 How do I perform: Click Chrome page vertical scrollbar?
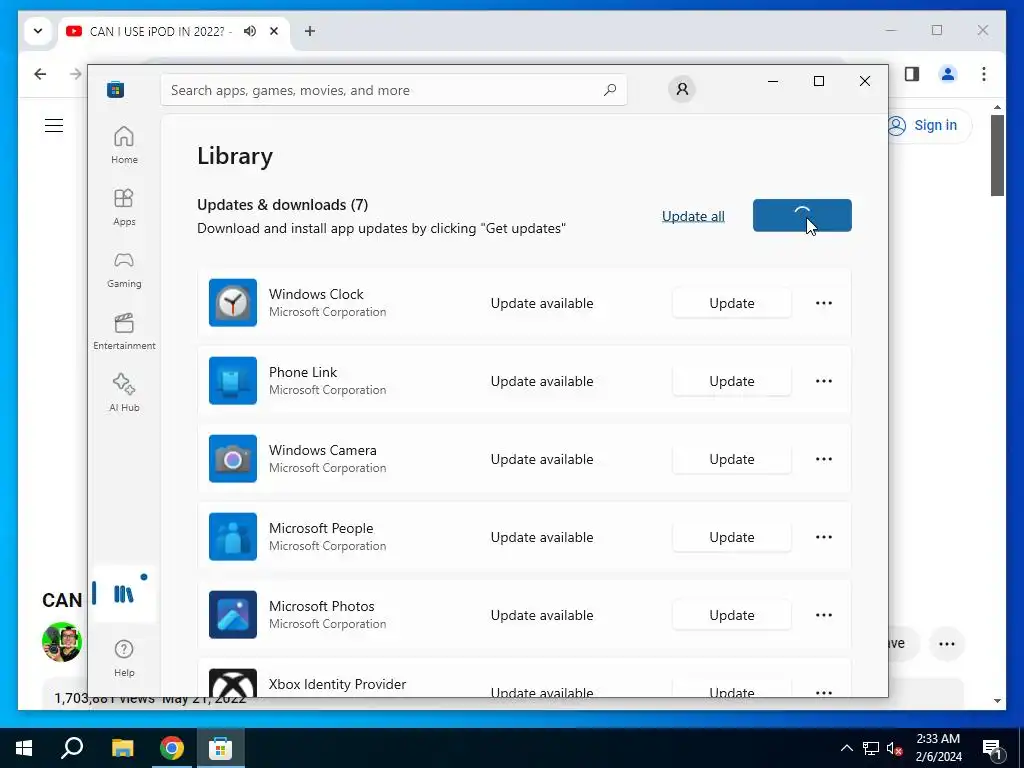[x=997, y=155]
